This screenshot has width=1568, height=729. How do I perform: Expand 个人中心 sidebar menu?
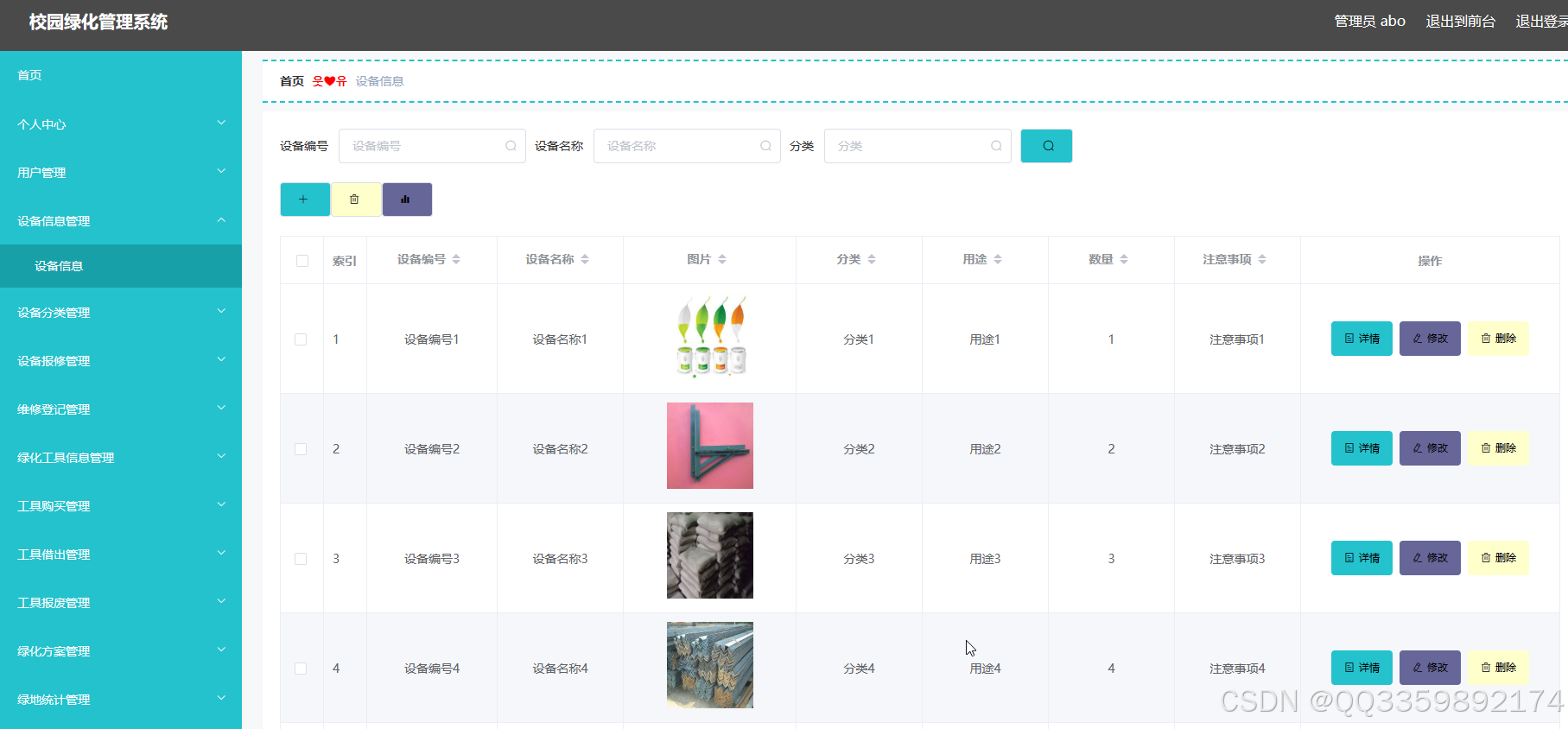click(121, 124)
